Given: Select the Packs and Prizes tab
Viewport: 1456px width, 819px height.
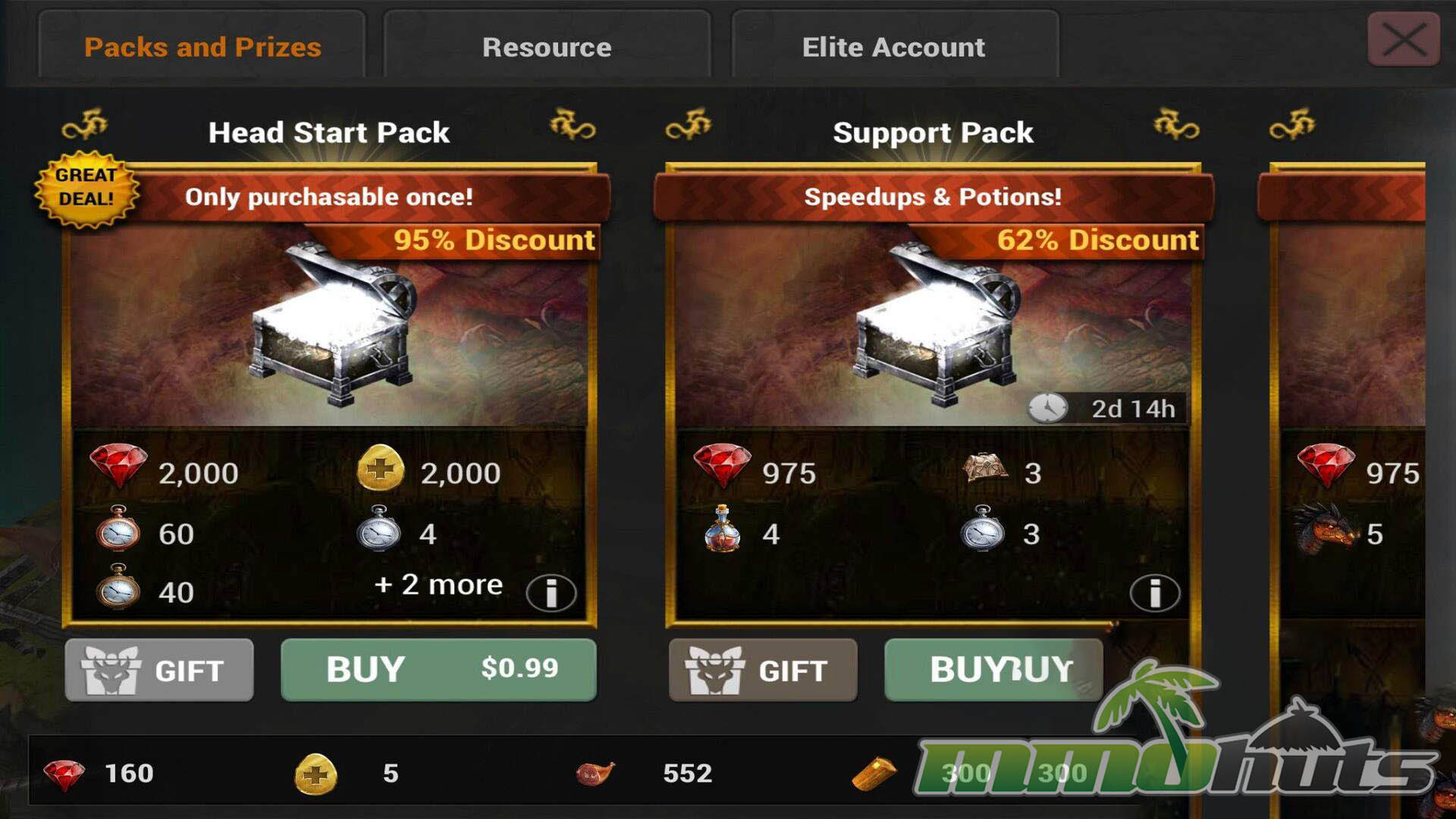Looking at the screenshot, I should [202, 45].
